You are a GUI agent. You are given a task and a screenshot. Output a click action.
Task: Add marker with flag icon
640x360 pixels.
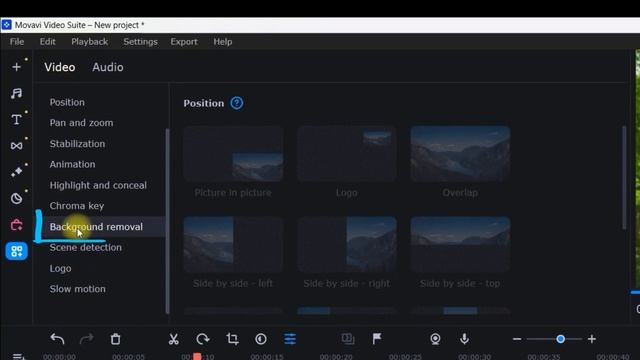pyautogui.click(x=377, y=339)
